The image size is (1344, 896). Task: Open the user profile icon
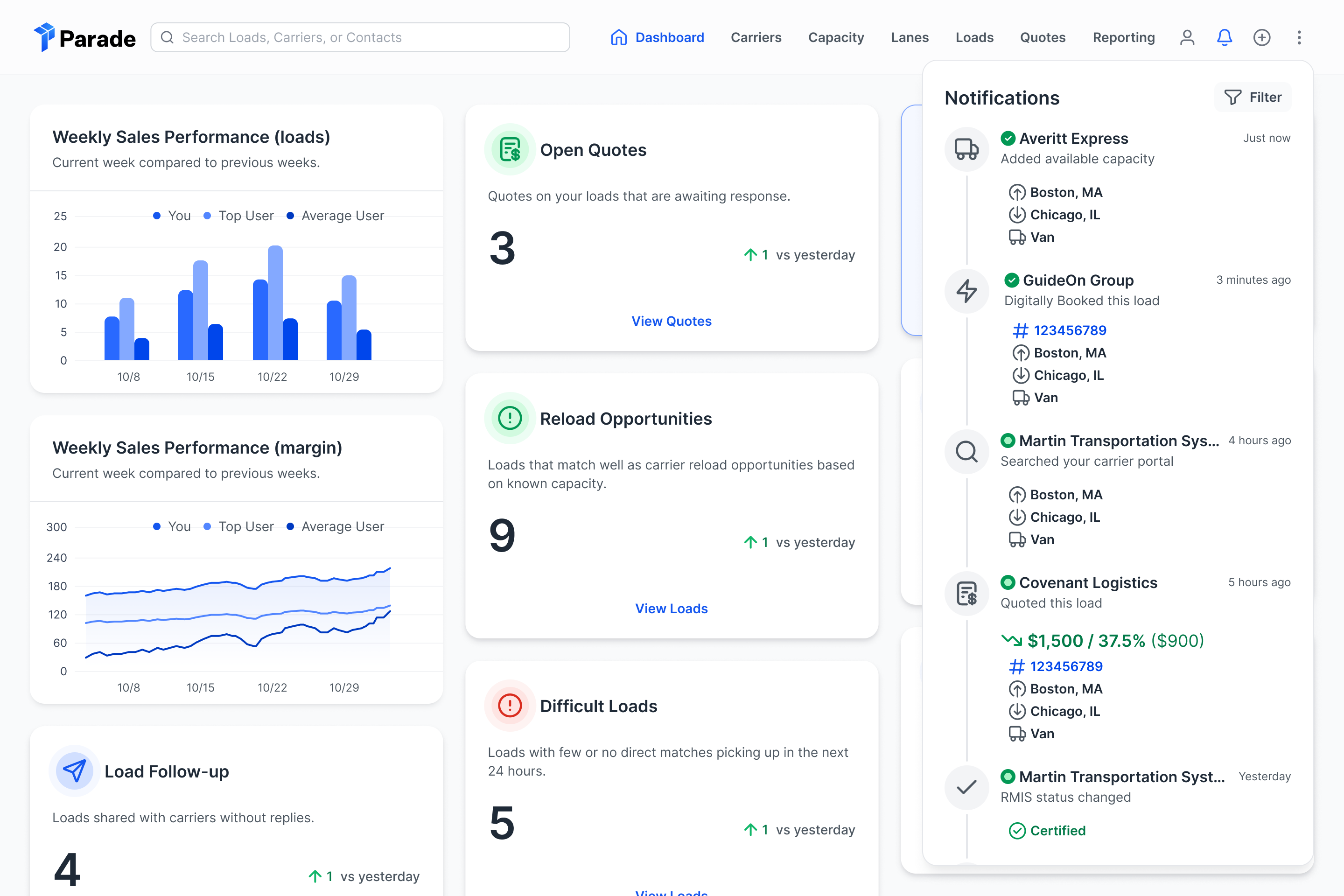click(x=1187, y=37)
